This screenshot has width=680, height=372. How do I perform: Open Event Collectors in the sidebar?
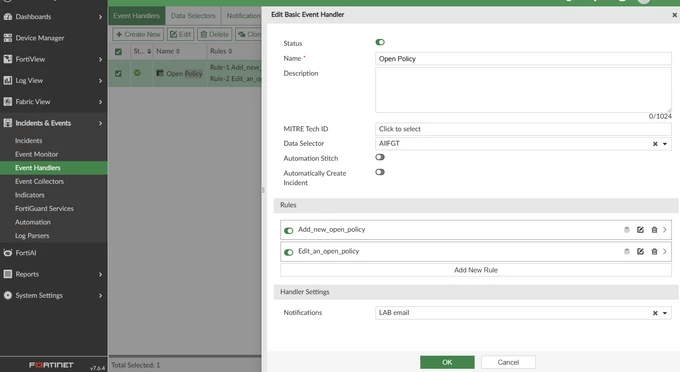click(x=39, y=181)
